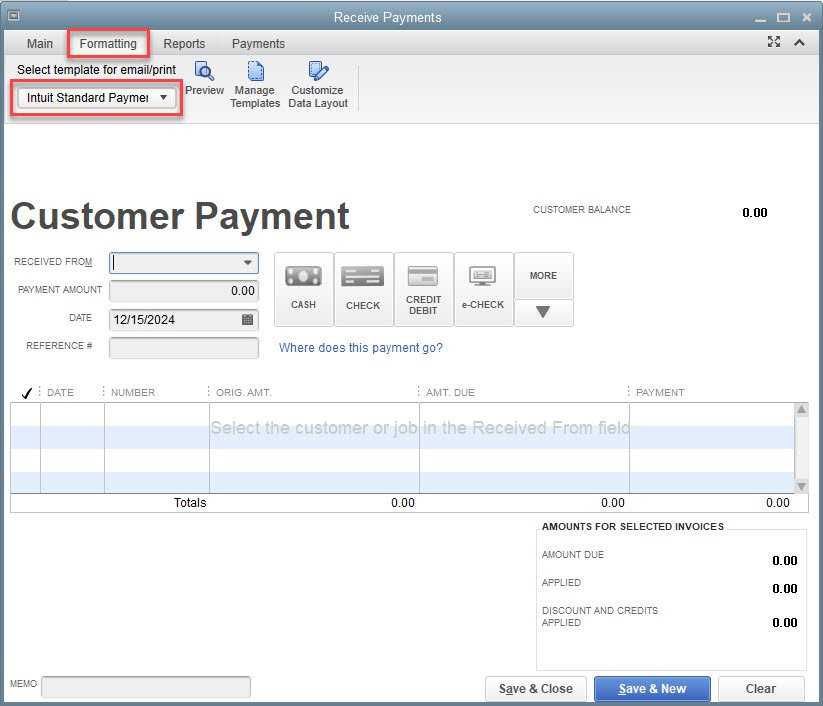Click the PAYMENT column header
The width and height of the screenshot is (823, 706).
(x=660, y=393)
